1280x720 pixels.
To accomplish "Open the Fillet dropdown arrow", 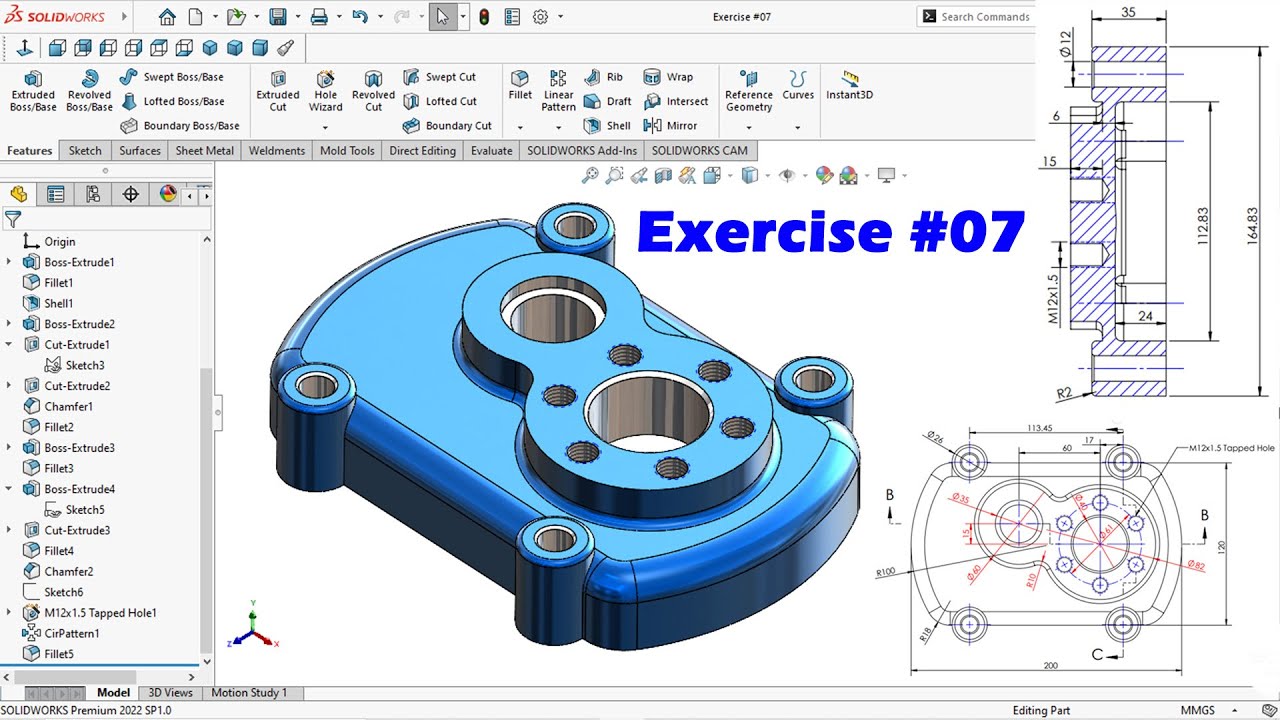I will click(x=520, y=128).
